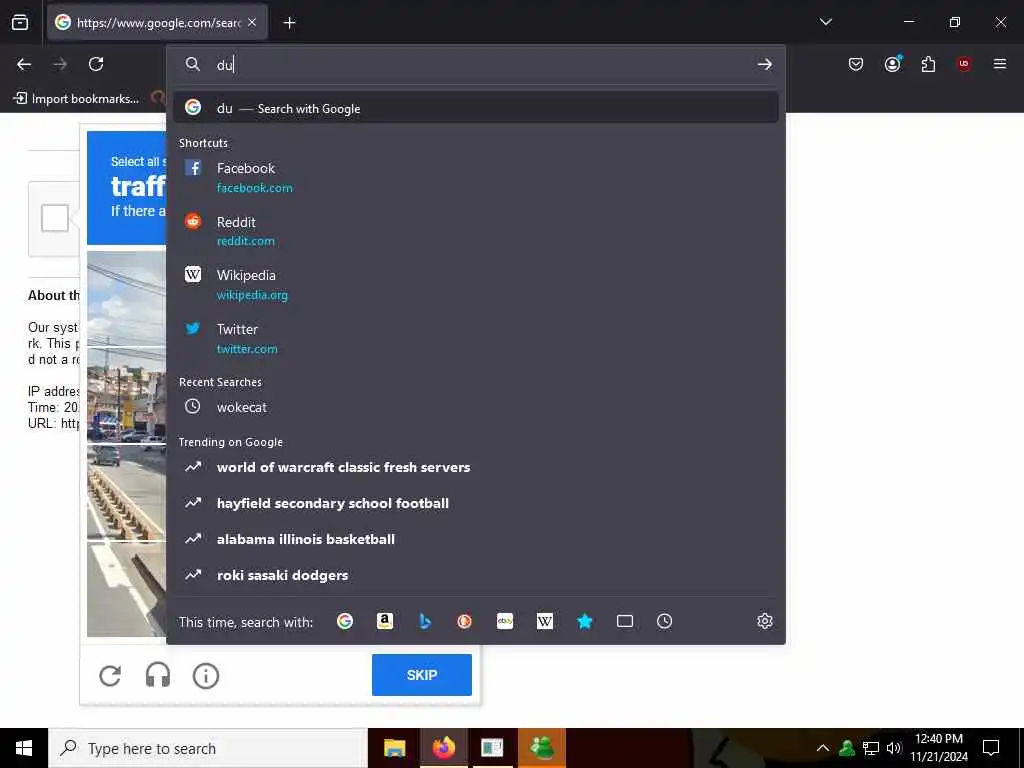1024x768 pixels.
Task: Search history using the clock icon
Action: pos(664,621)
